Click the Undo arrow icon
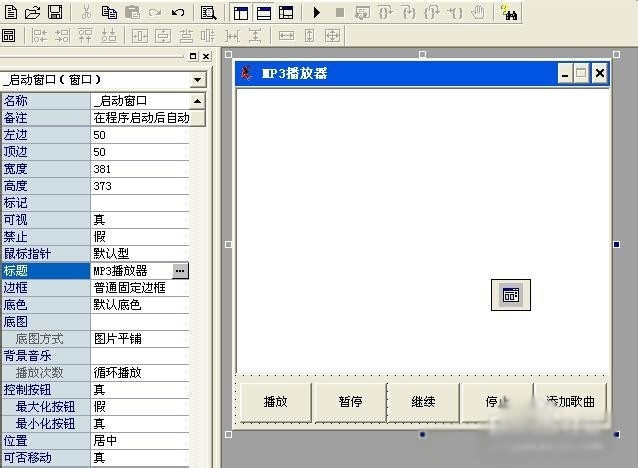Image resolution: width=638 pixels, height=468 pixels. [177, 13]
